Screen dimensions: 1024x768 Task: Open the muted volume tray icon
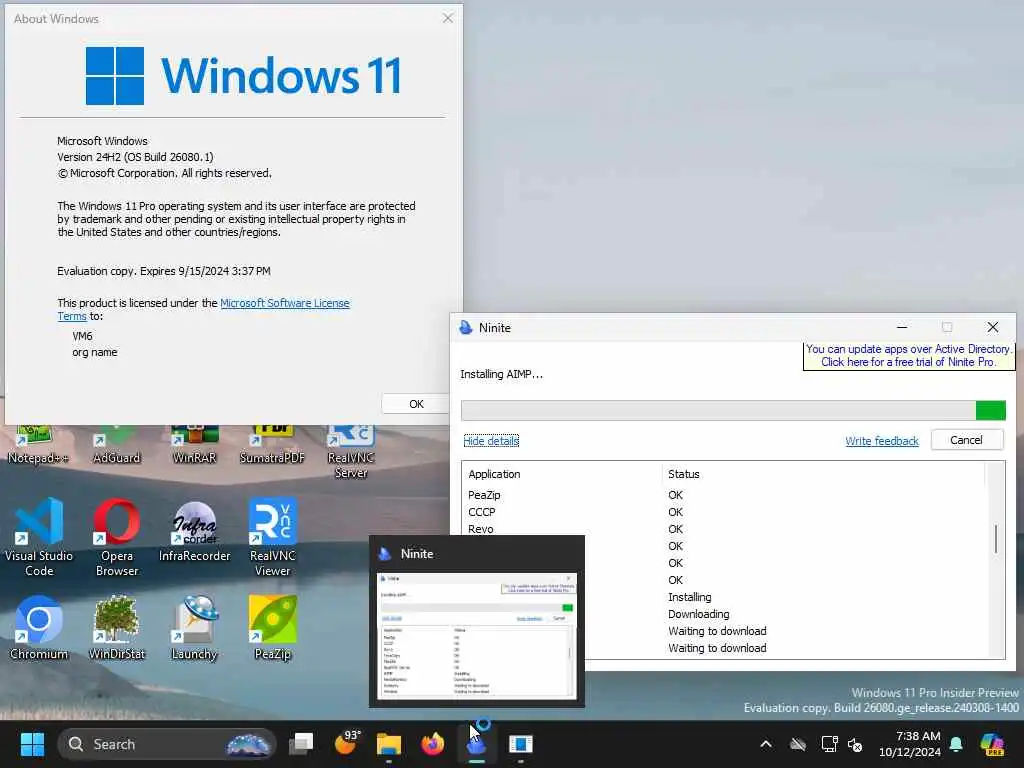(855, 744)
